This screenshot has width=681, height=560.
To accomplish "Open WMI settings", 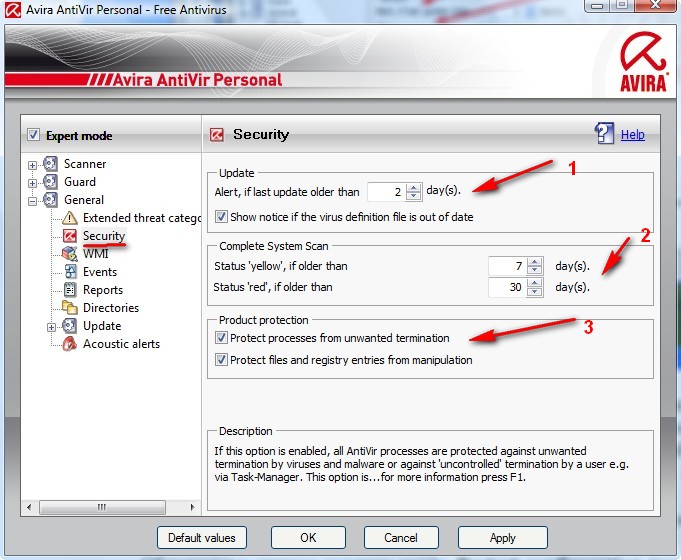I will (96, 254).
